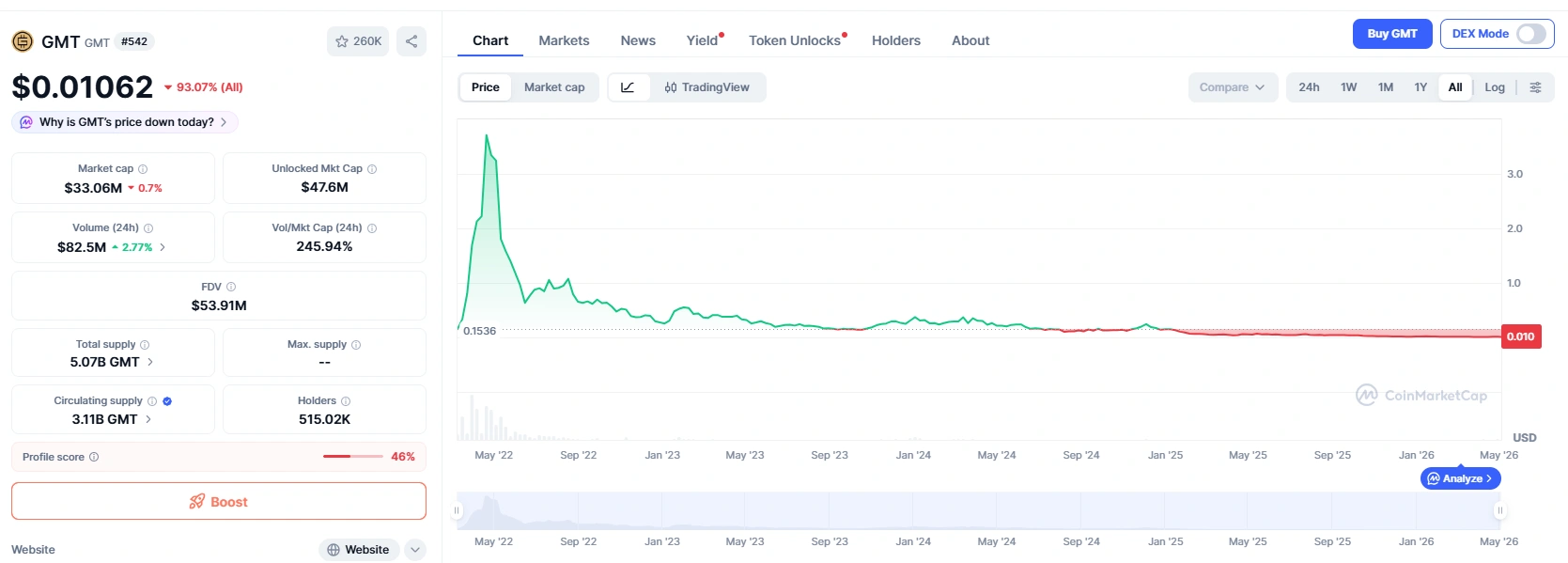Screen dimensions: 1568x563
Task: Select the 1W time range
Action: (1348, 87)
